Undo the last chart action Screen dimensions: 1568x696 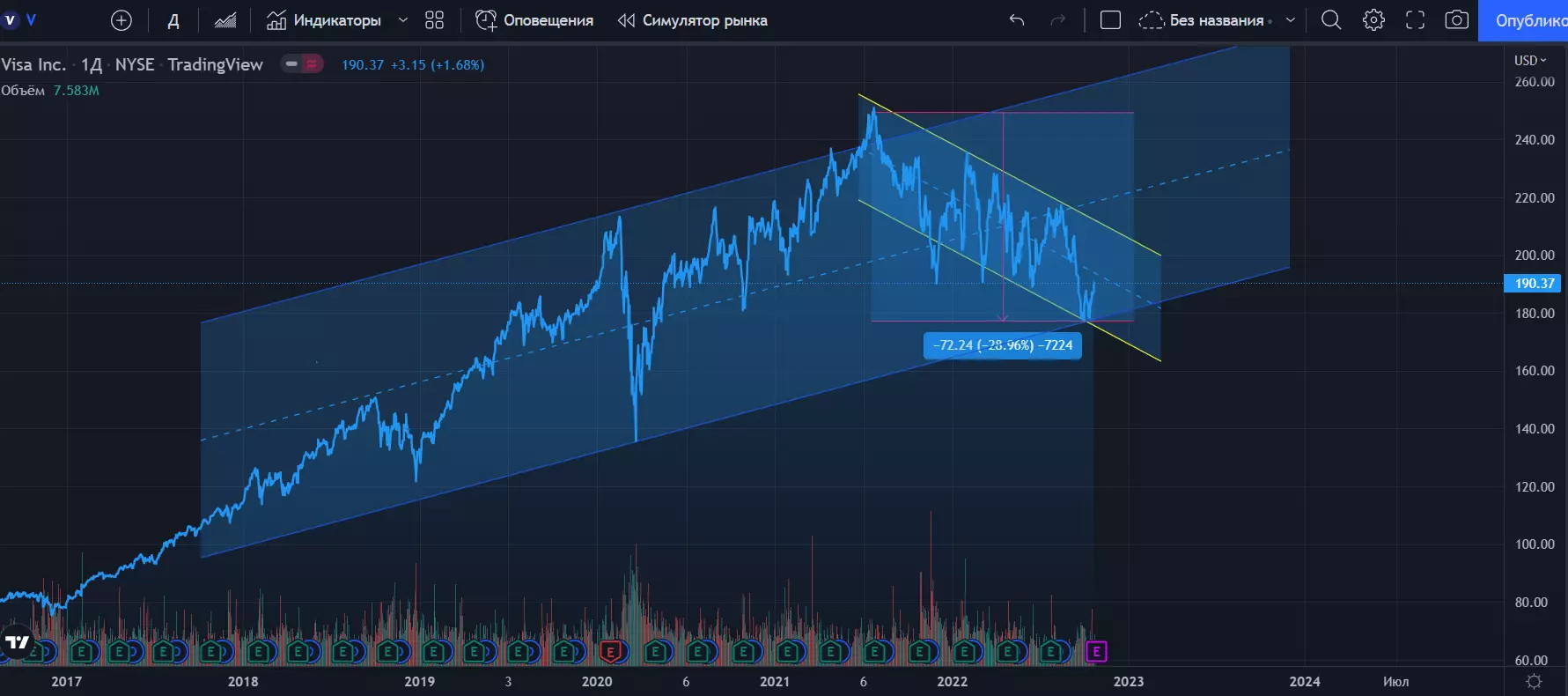(x=1017, y=20)
